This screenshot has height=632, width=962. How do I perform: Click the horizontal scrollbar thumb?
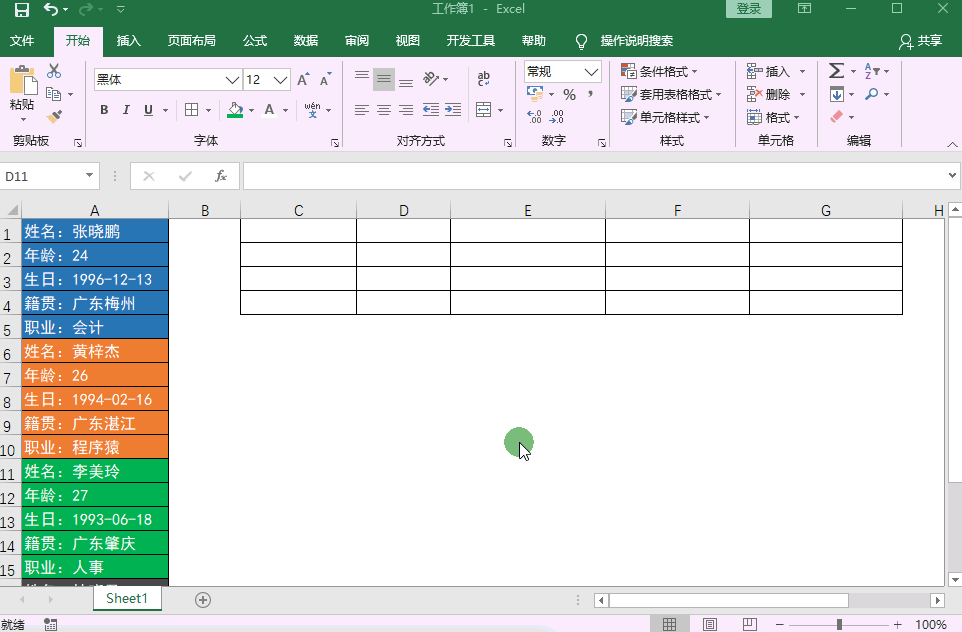728,599
